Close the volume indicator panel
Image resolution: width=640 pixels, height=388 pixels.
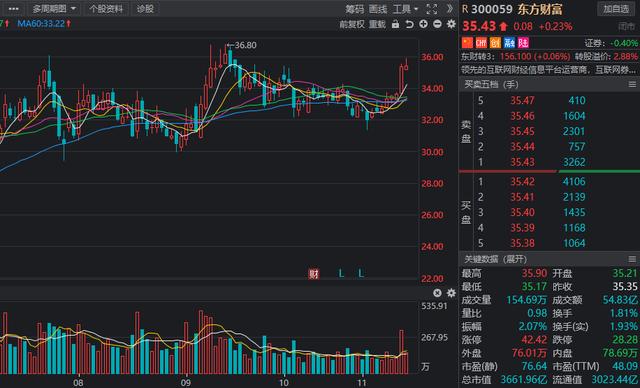437,293
